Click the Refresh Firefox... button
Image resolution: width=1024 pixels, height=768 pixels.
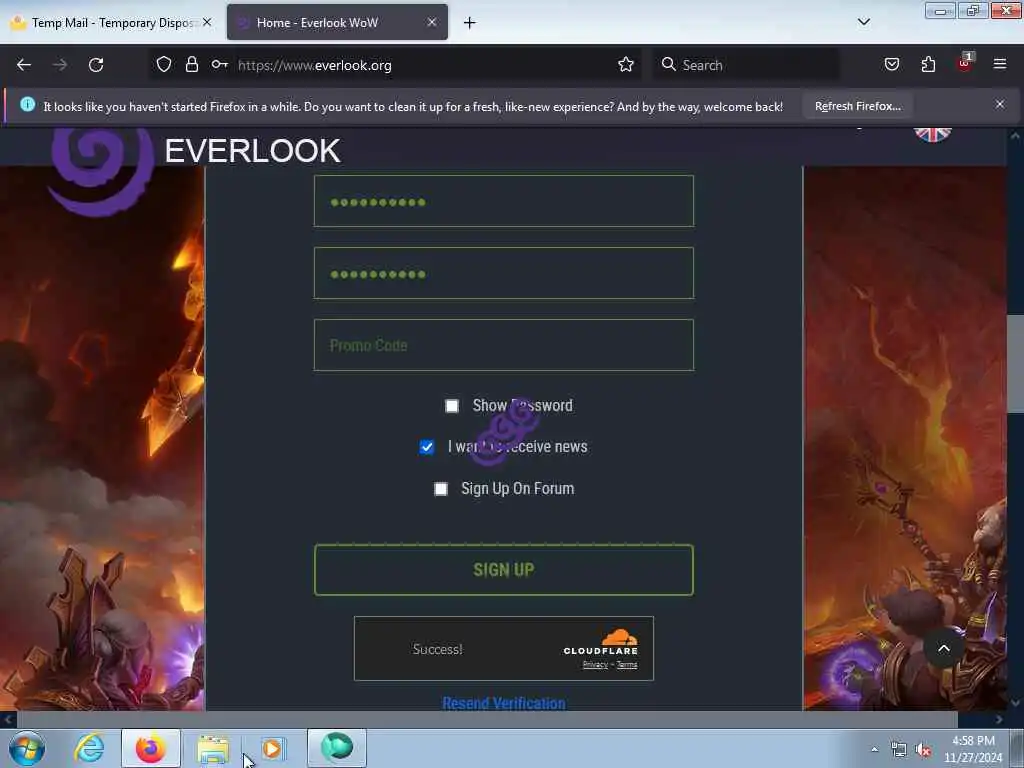(x=857, y=106)
